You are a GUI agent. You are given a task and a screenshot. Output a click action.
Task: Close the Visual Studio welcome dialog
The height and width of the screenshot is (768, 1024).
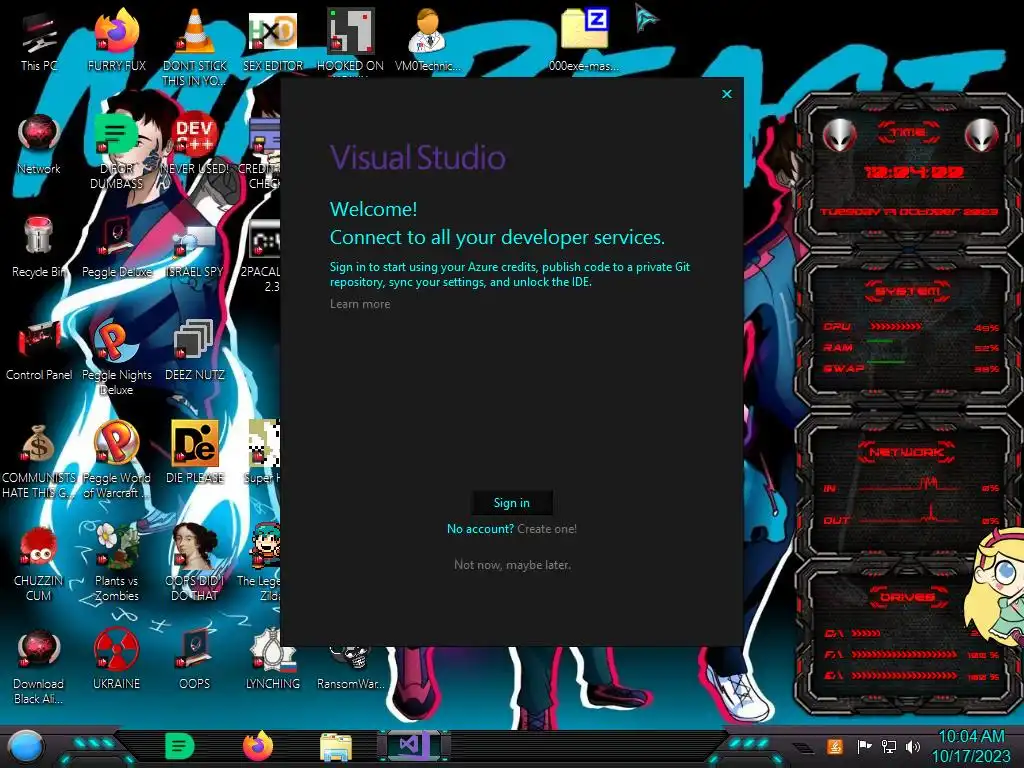point(727,94)
